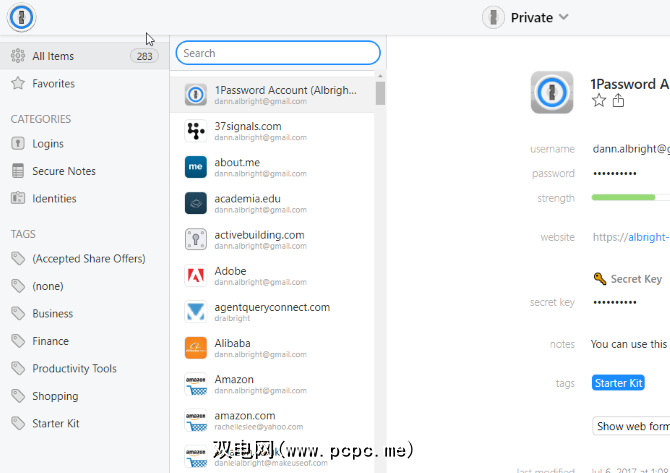Click the green password strength bar

623,197
